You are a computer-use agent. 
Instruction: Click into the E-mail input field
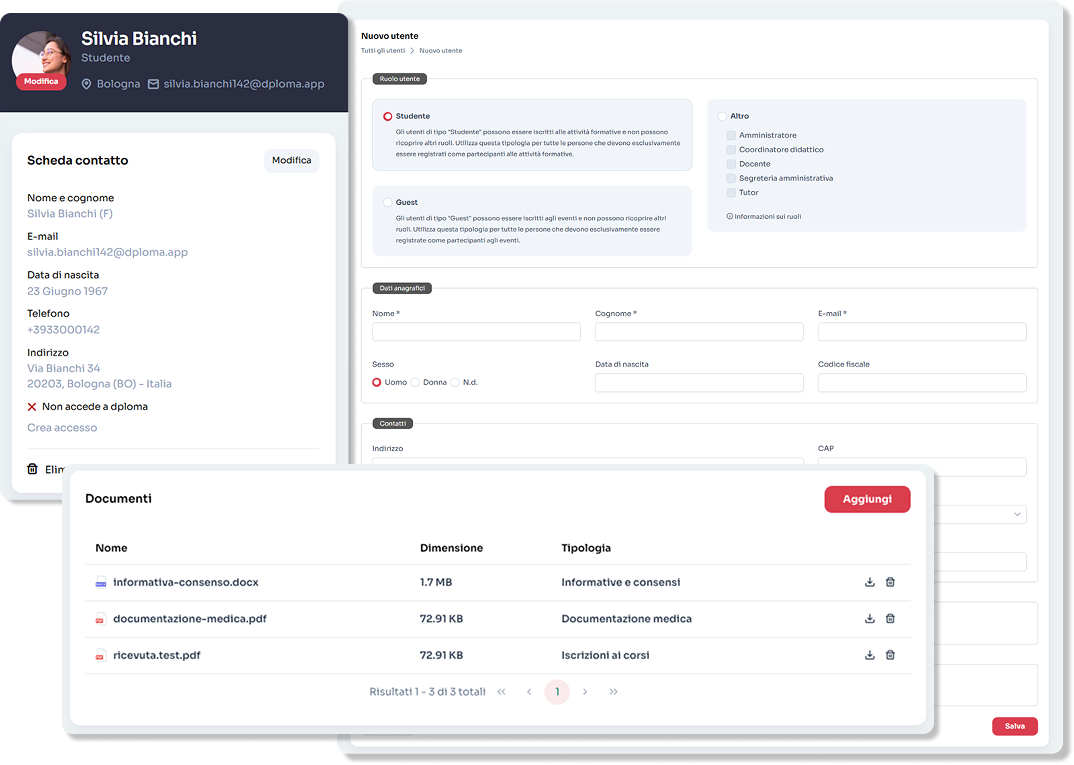(922, 331)
